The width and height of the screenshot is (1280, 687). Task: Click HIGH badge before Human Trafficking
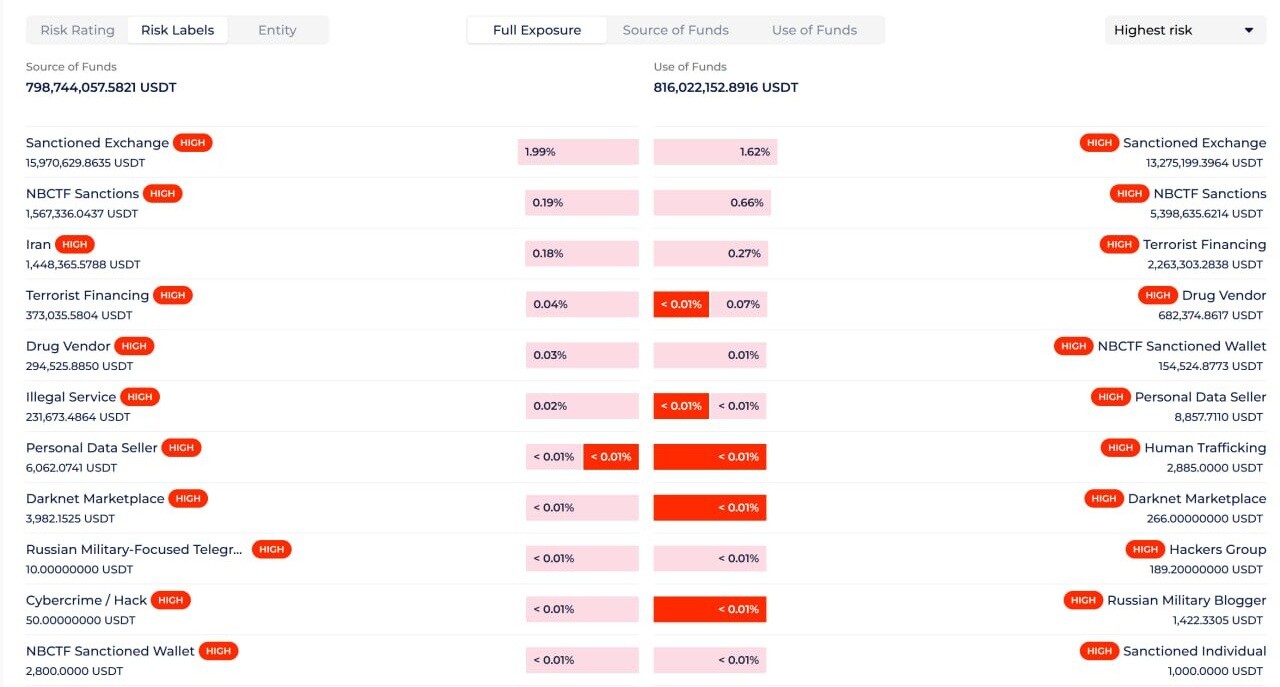click(x=1120, y=448)
